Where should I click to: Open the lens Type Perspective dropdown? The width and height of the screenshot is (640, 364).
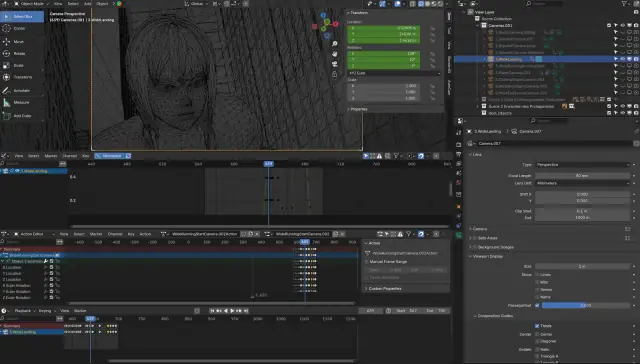pos(582,165)
